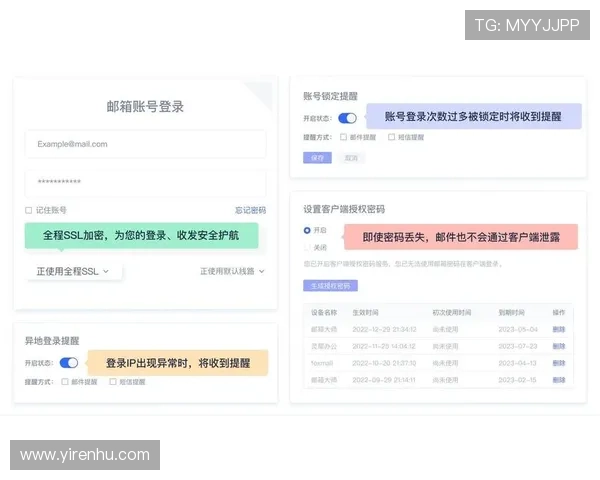Click the 取消 cancel button
600x480 pixels.
click(351, 158)
